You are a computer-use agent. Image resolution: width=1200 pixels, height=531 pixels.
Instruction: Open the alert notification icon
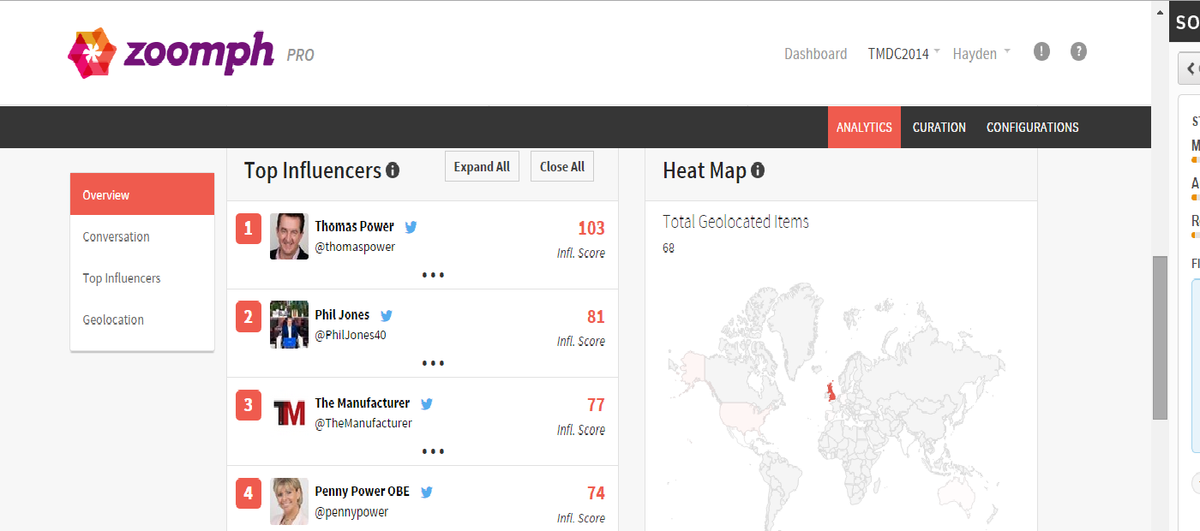click(1041, 52)
